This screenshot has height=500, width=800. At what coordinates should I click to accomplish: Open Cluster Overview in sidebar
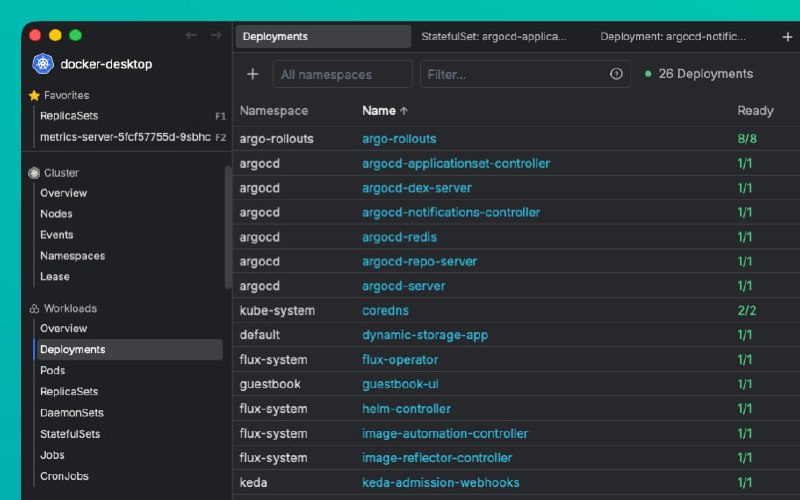point(63,193)
